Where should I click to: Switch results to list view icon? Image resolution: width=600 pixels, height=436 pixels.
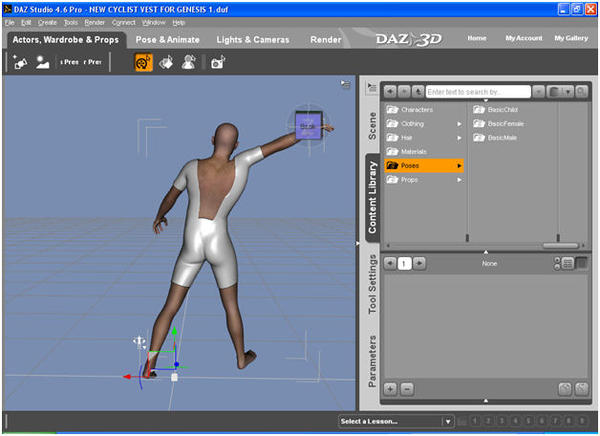(x=568, y=263)
